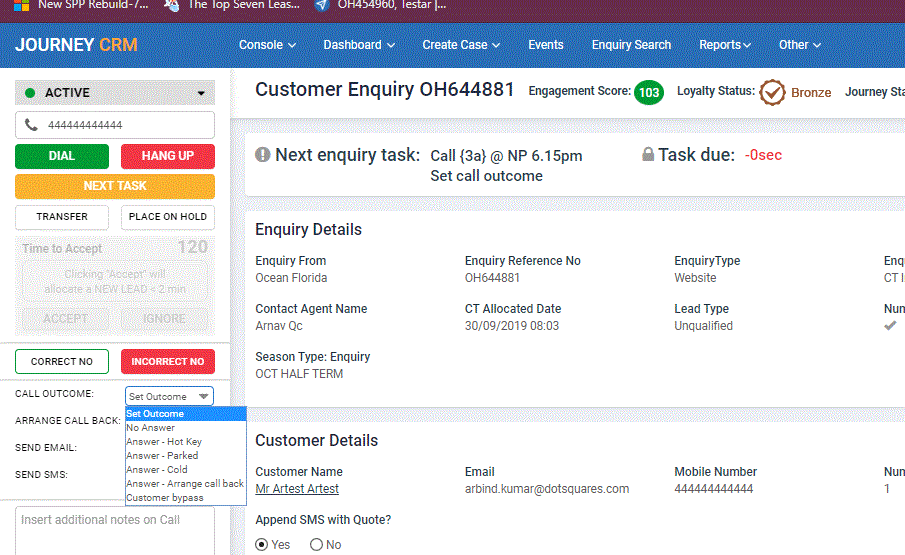This screenshot has width=905, height=555.
Task: Click the green DIAL button
Action: click(62, 156)
